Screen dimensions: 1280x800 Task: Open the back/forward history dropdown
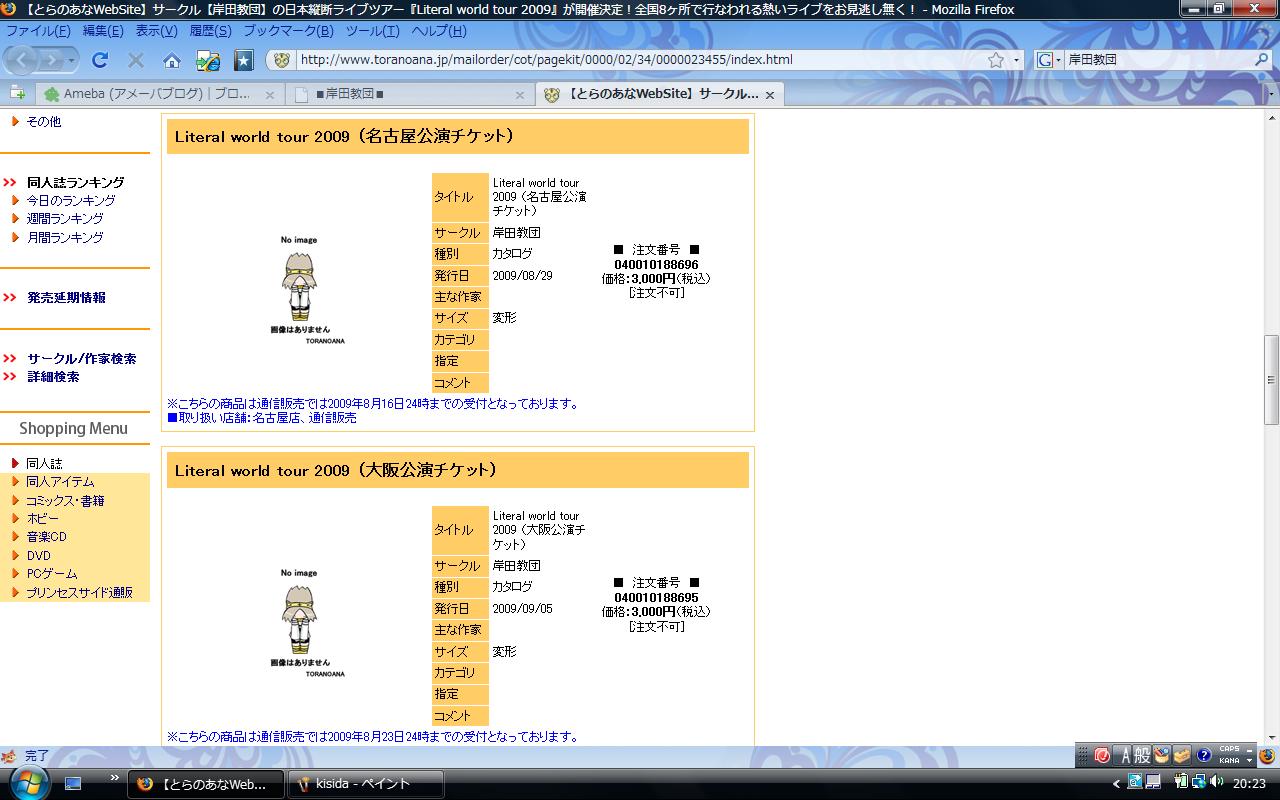(72, 60)
